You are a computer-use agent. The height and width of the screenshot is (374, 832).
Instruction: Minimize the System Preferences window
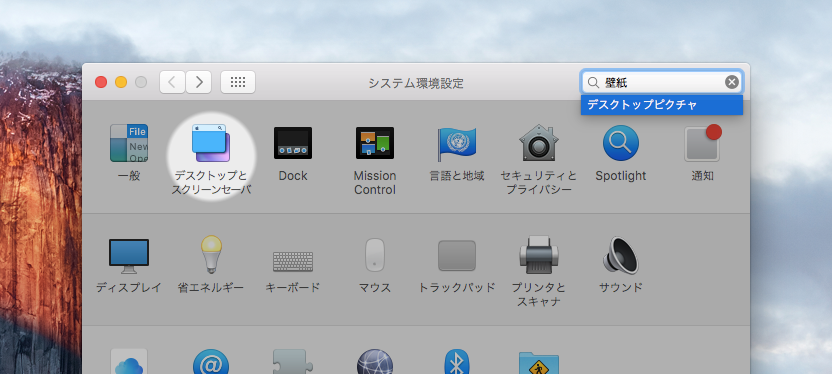(x=121, y=82)
